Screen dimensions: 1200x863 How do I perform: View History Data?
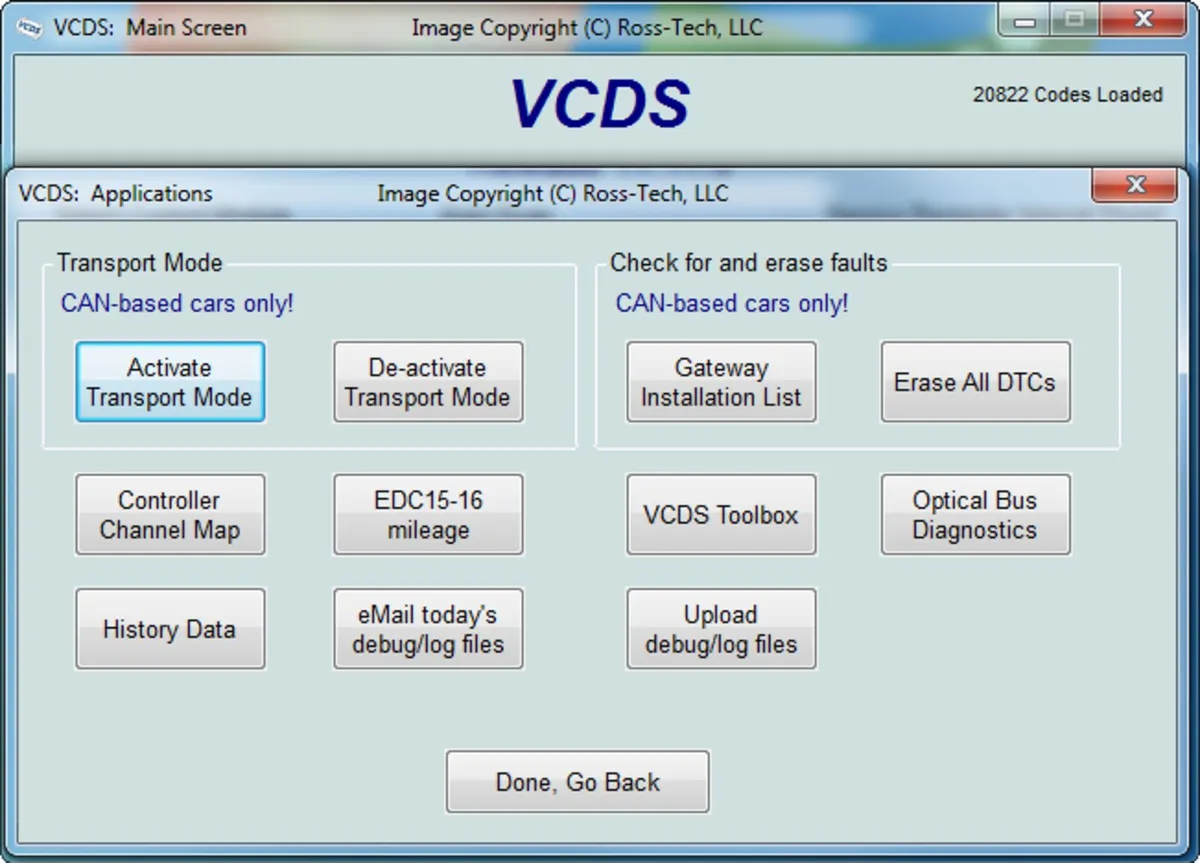169,629
